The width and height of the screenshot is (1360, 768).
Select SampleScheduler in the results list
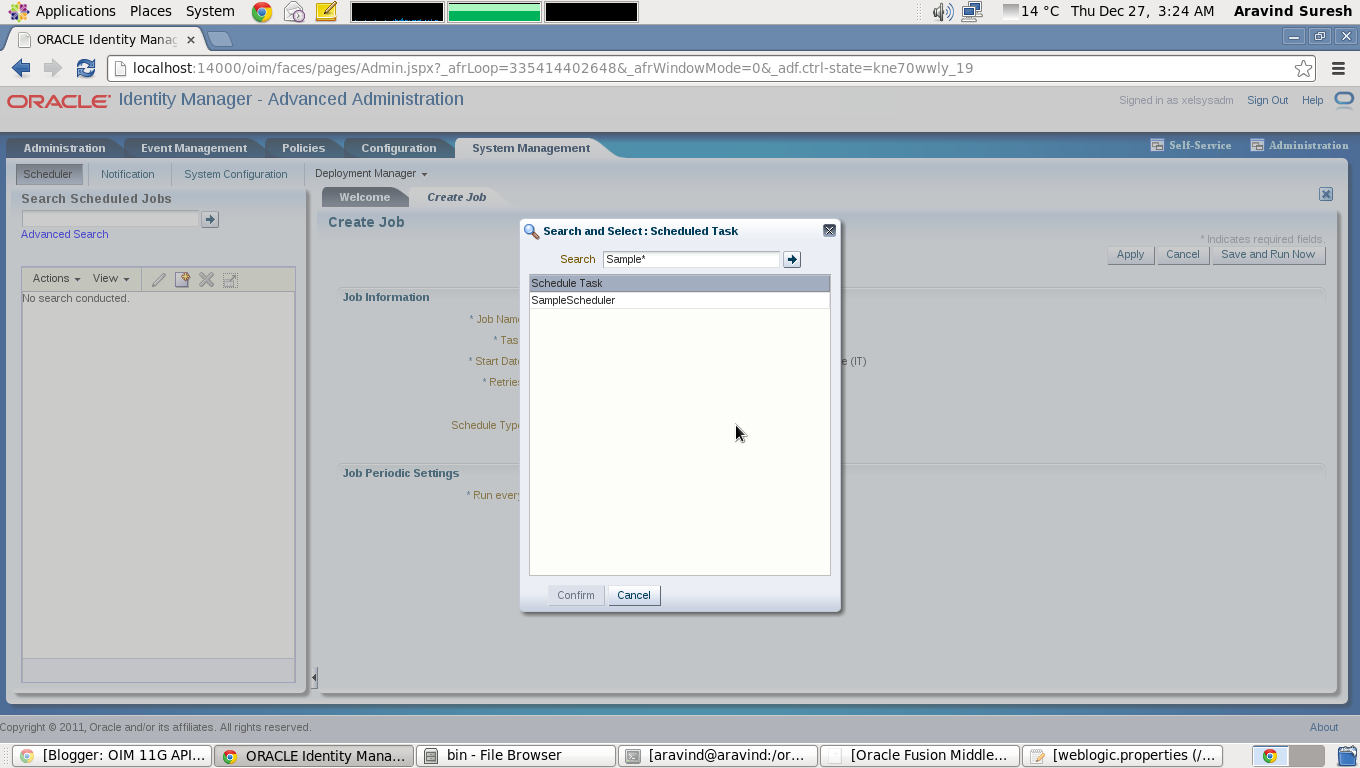(679, 300)
